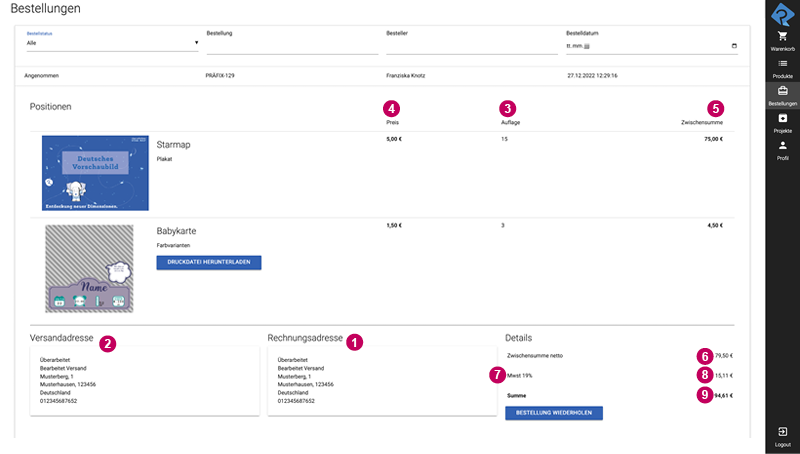The height and width of the screenshot is (454, 800).
Task: Open the calendar picker in Bestelldatum
Action: tap(735, 46)
